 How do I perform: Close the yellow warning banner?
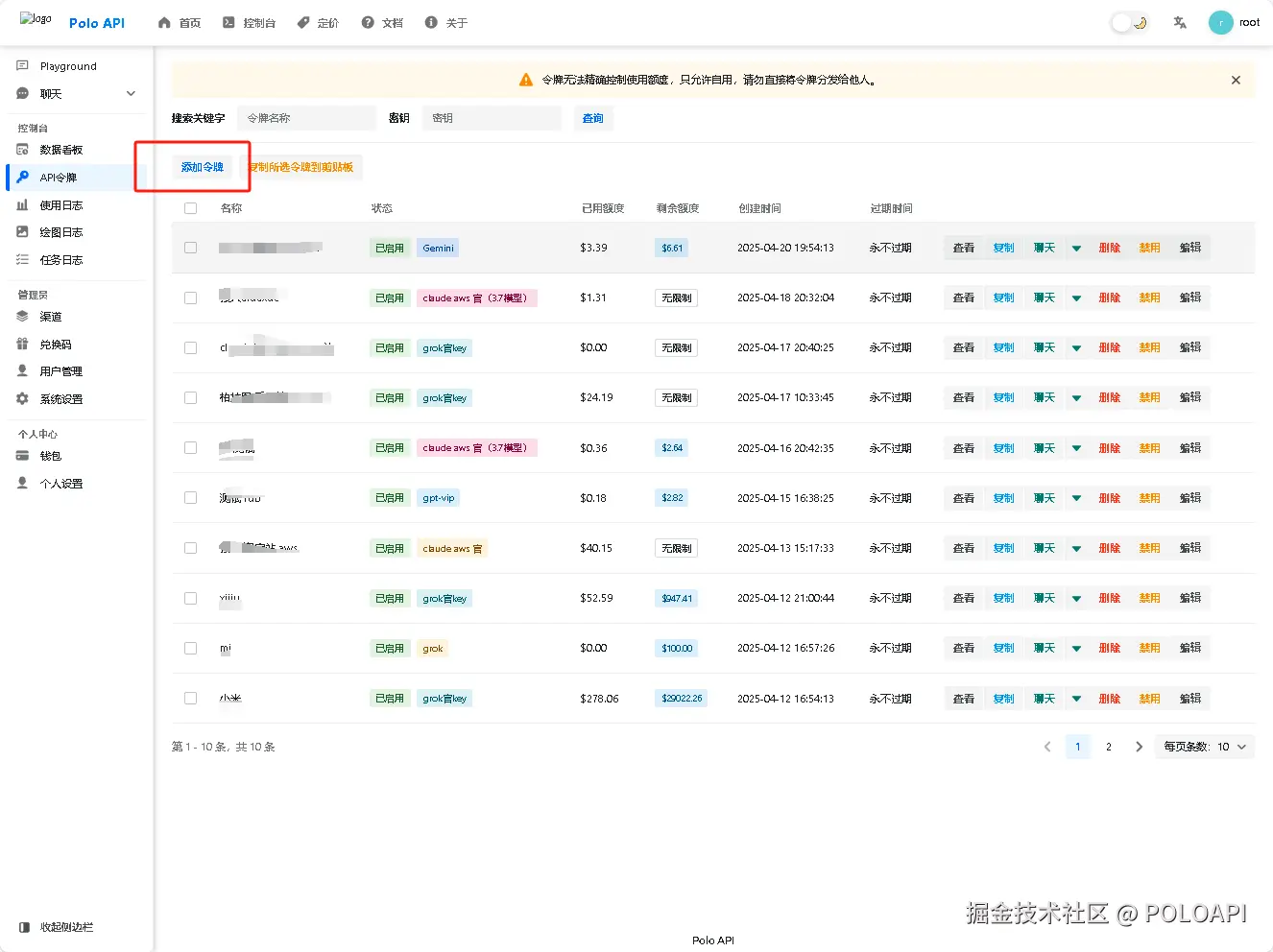[x=1236, y=80]
